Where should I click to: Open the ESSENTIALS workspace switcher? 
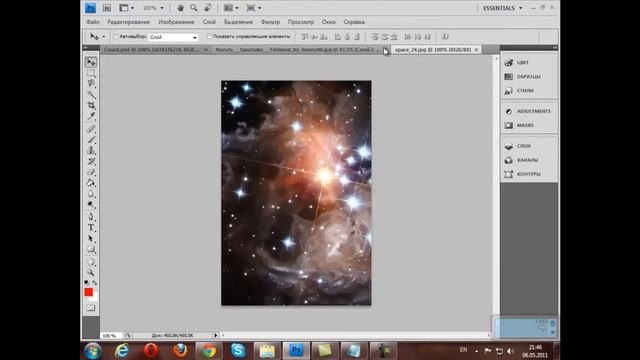click(x=502, y=8)
